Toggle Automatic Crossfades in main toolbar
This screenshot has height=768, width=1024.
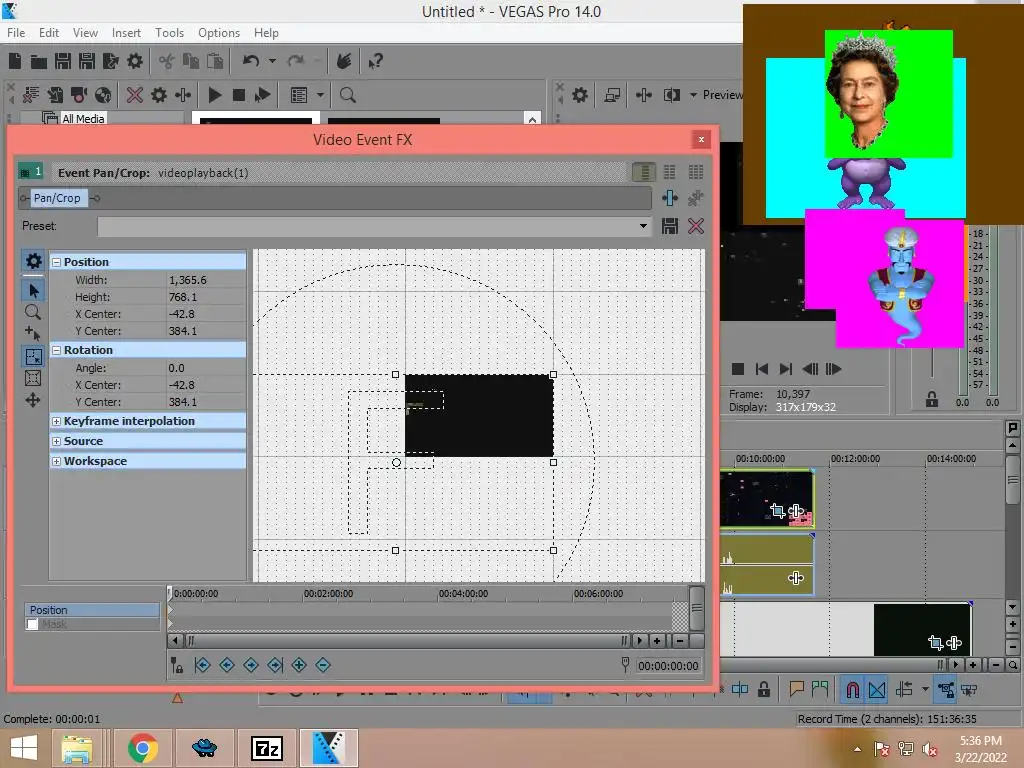coord(877,690)
